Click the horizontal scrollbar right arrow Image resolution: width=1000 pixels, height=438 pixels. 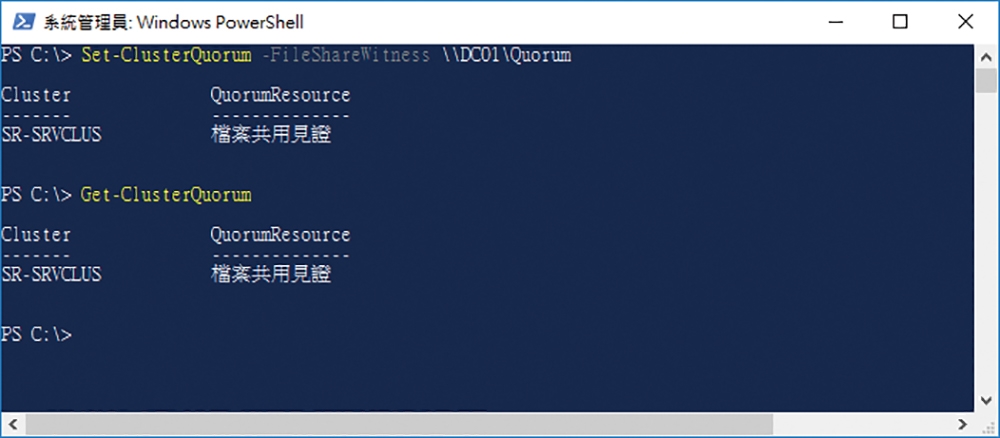(964, 423)
